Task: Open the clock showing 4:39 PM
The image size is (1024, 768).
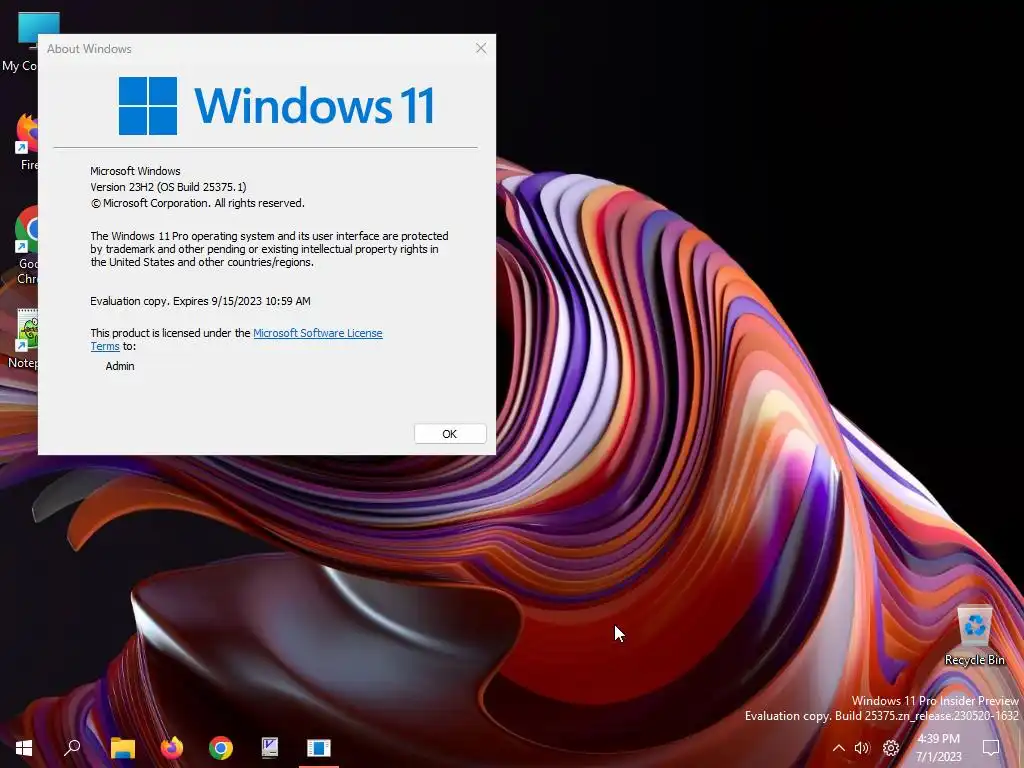Action: click(x=938, y=748)
